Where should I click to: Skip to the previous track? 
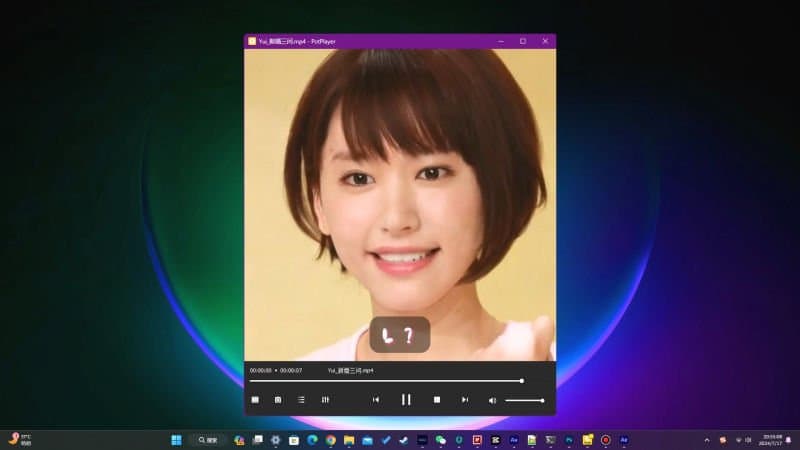pyautogui.click(x=376, y=400)
